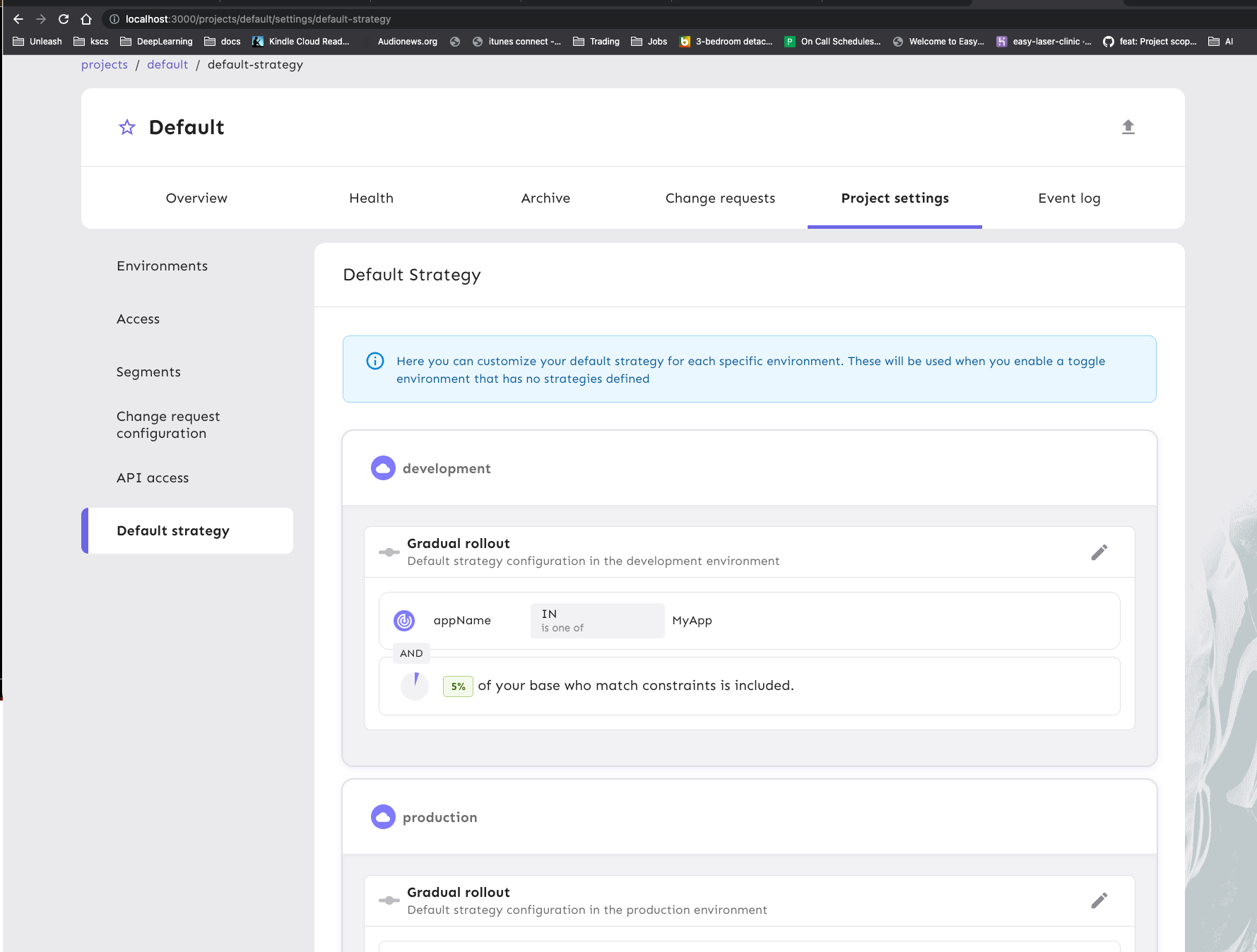Click the default-strategy breadcrumb text
Screen dimensions: 1257x952
[255, 65]
